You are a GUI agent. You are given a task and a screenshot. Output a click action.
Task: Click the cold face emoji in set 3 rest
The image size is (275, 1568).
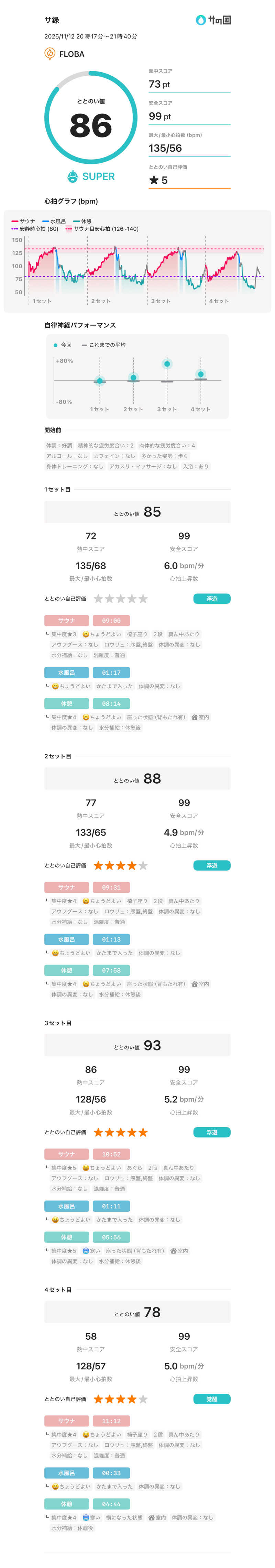point(86,1250)
